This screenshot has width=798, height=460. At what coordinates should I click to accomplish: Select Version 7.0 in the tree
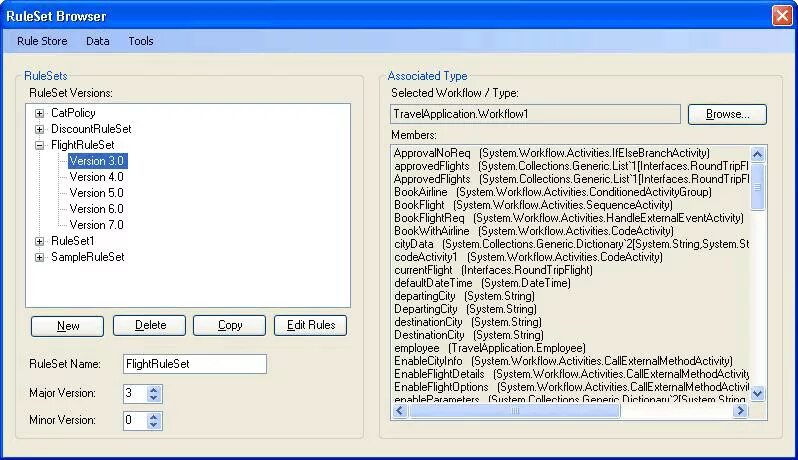click(97, 225)
